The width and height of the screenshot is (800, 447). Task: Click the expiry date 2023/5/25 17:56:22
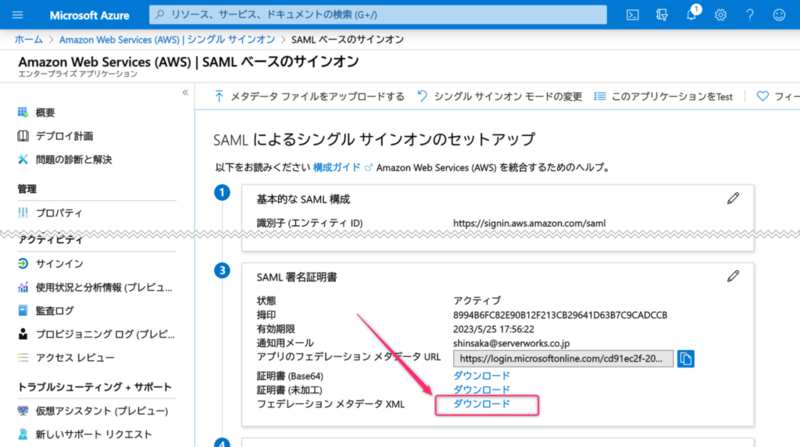click(493, 329)
